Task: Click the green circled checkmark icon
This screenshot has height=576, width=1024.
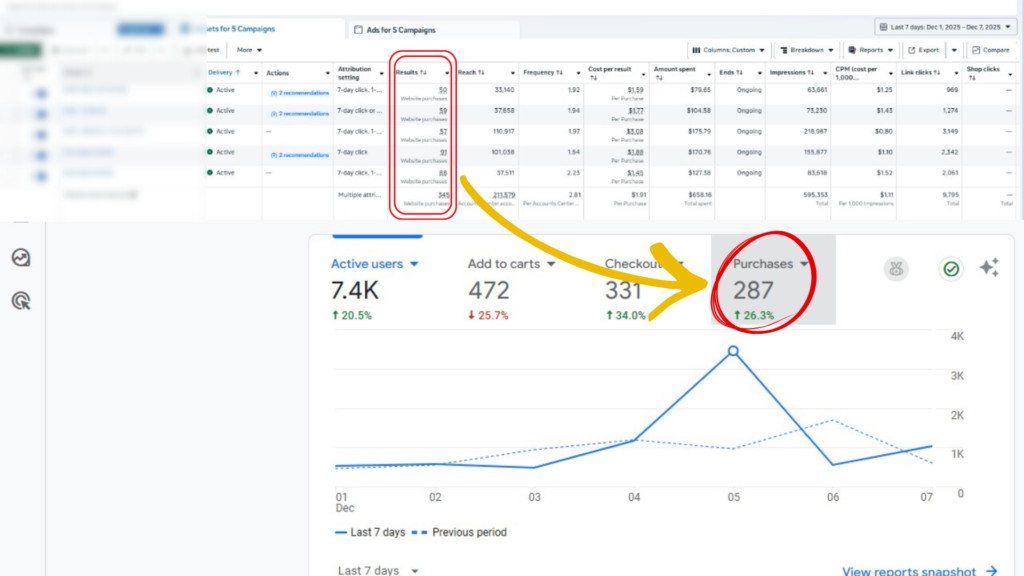Action: click(951, 268)
